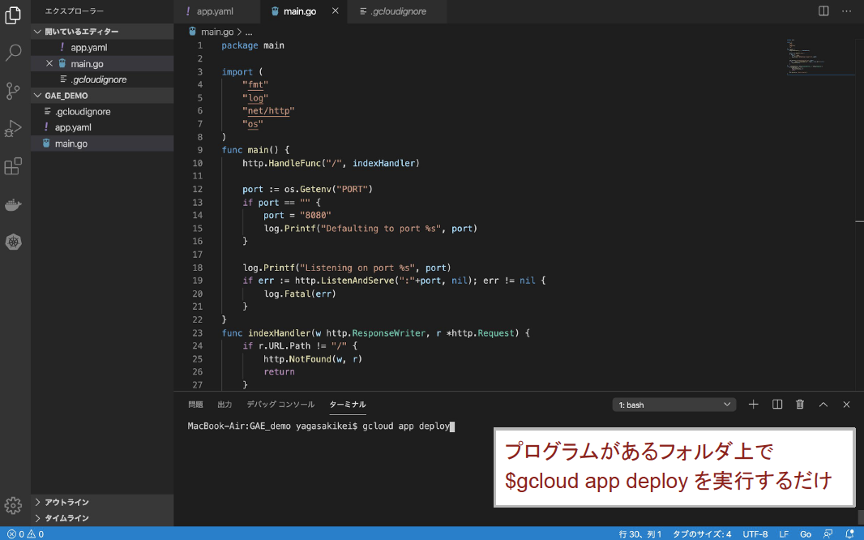
Task: Expand the タイムライン section
Action: pos(102,518)
